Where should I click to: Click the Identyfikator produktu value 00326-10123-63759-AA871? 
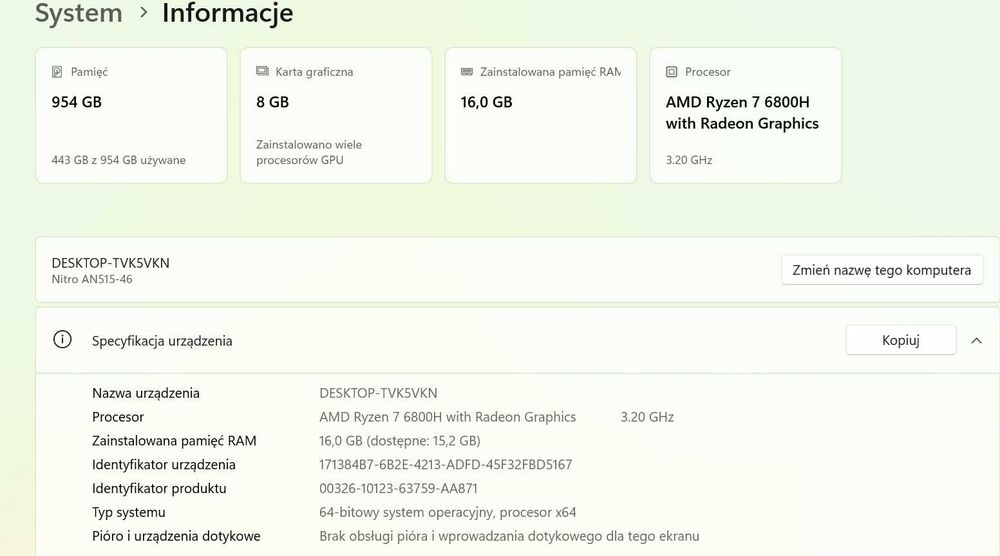[412, 489]
